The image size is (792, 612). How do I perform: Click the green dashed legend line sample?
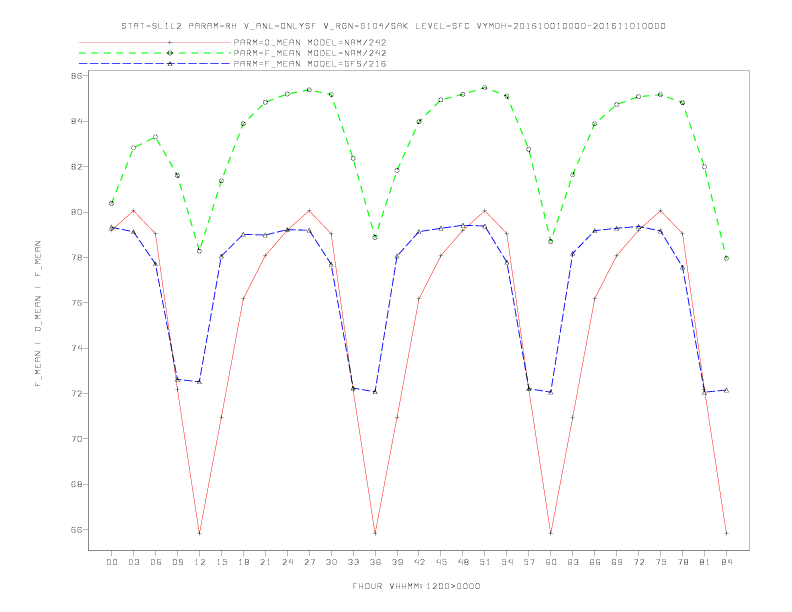click(x=155, y=53)
